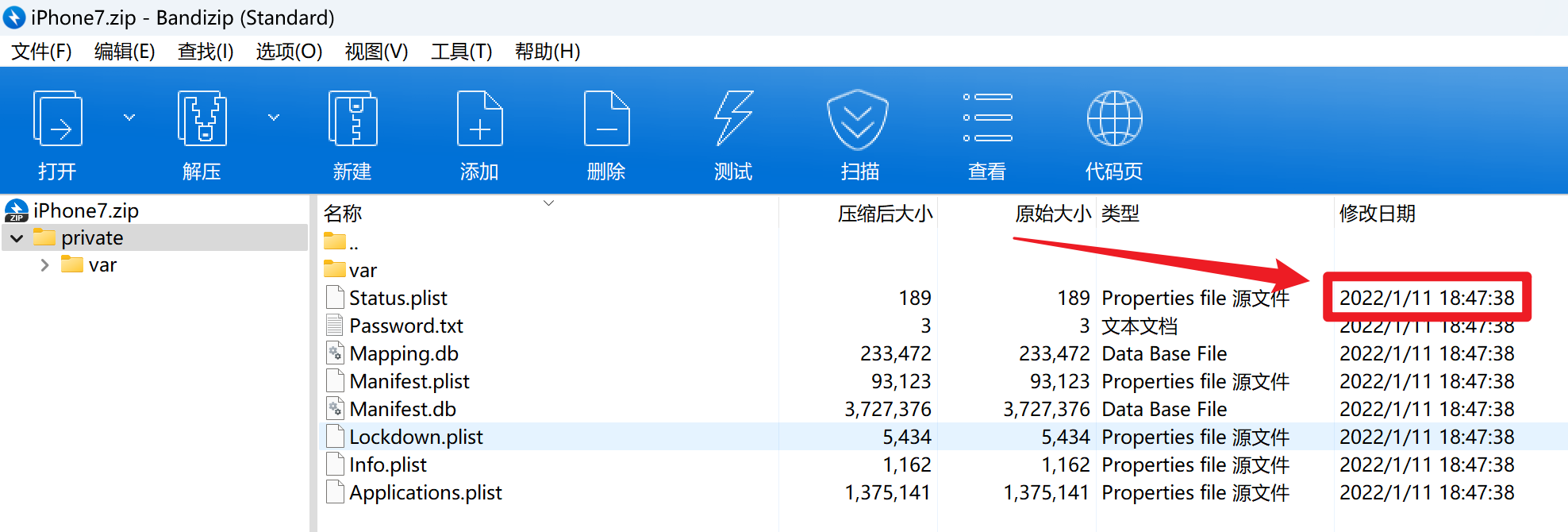Screen dimensions: 1568x532
Task: Click the Lockdown.plist file name
Action: click(x=416, y=437)
